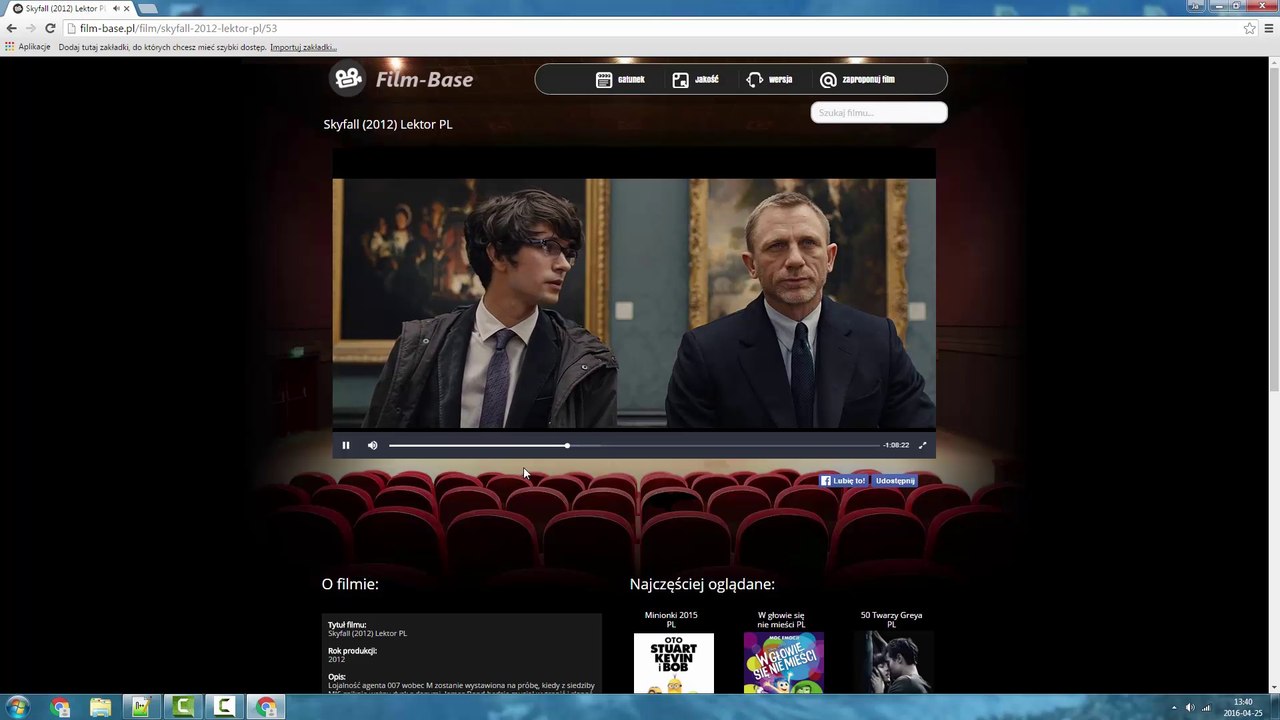This screenshot has width=1280, height=720.
Task: Open zaproponuj film menu item
Action: [857, 79]
